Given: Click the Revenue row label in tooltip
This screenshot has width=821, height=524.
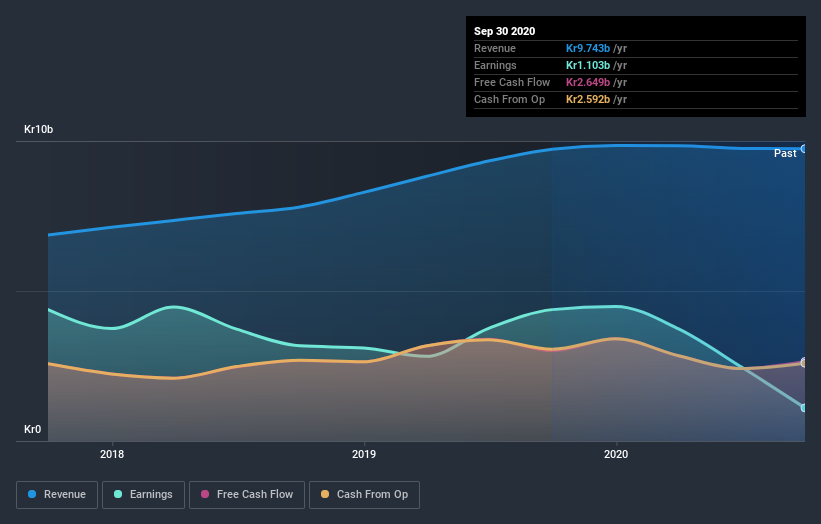Looking at the screenshot, I should point(495,48).
